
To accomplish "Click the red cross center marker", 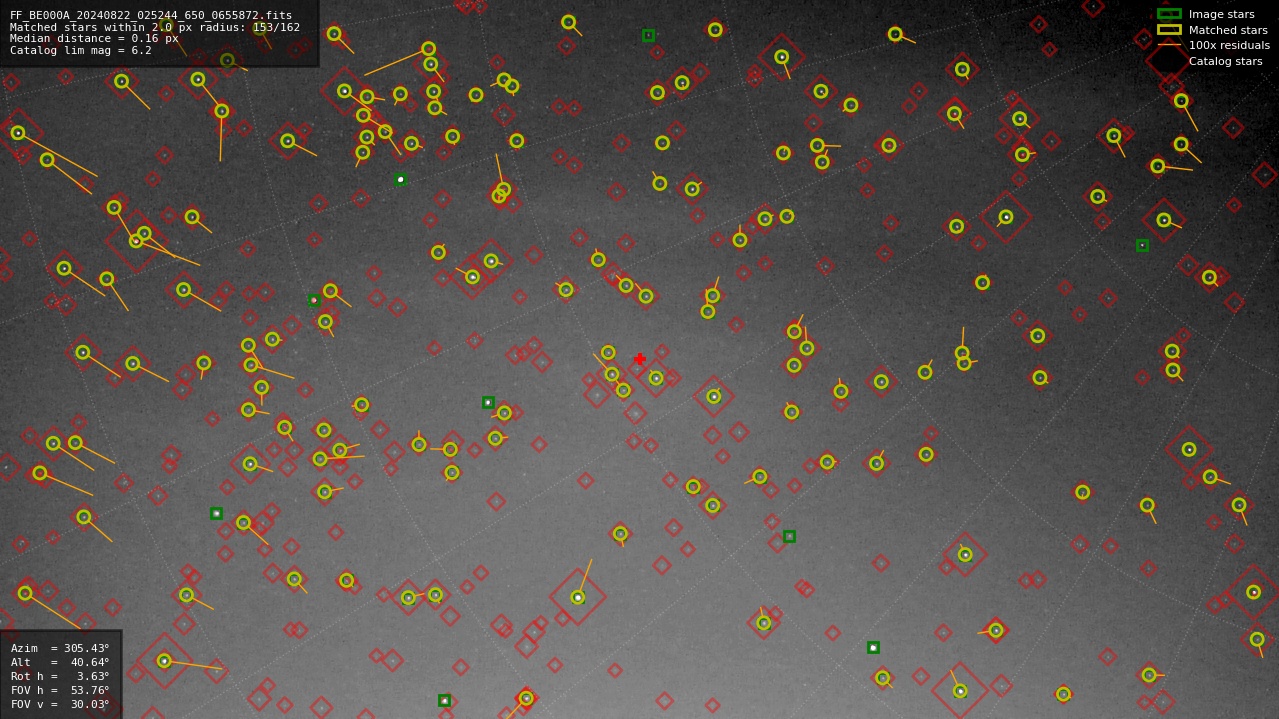I will click(640, 359).
